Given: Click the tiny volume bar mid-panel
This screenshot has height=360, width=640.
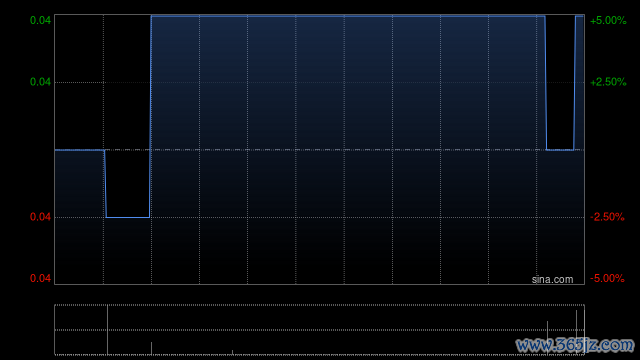Looking at the screenshot, I should (x=233, y=352).
